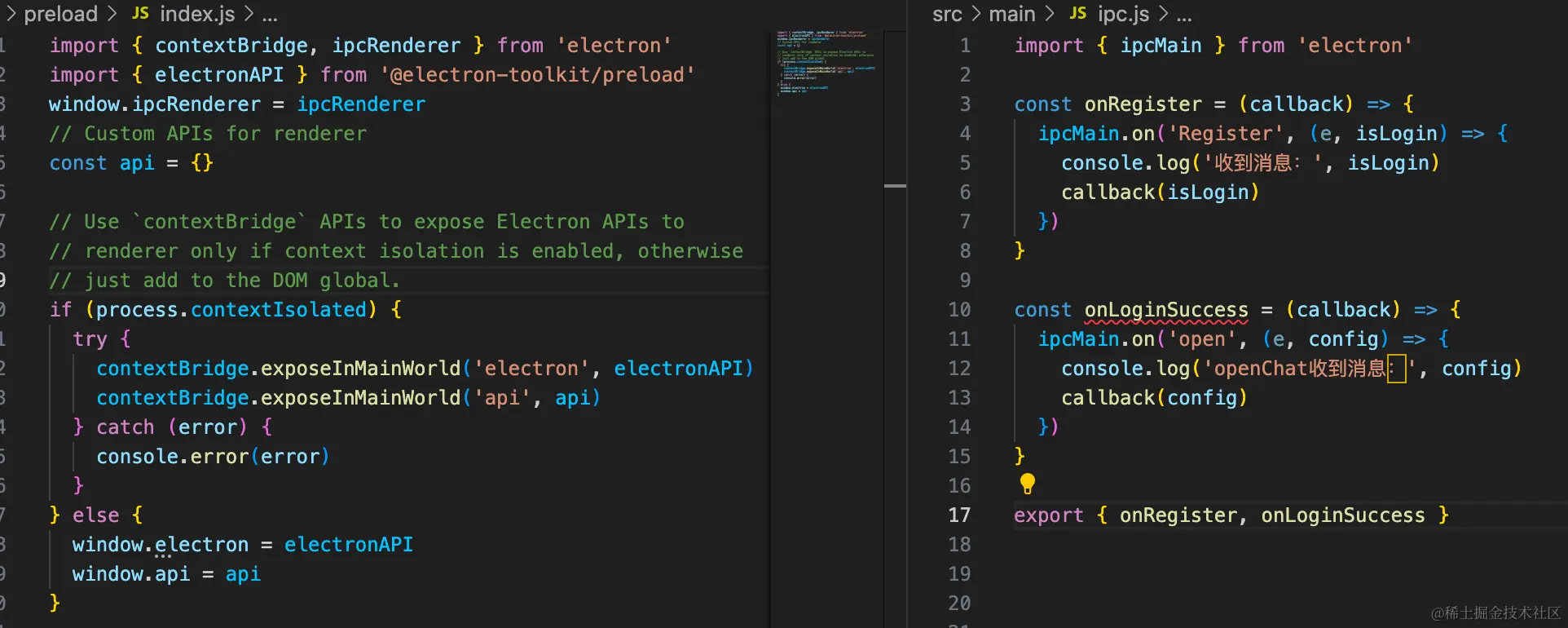Click the window.api = api line
1568x628 pixels.
(166, 574)
